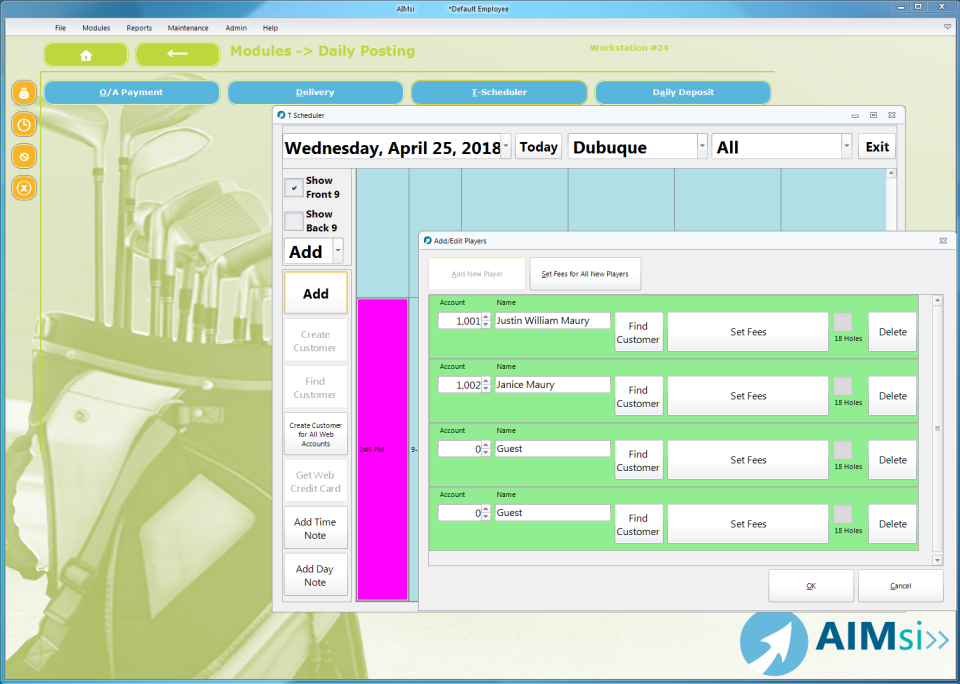Open the Maintenance menu
Viewport: 960px width, 684px height.
(188, 28)
